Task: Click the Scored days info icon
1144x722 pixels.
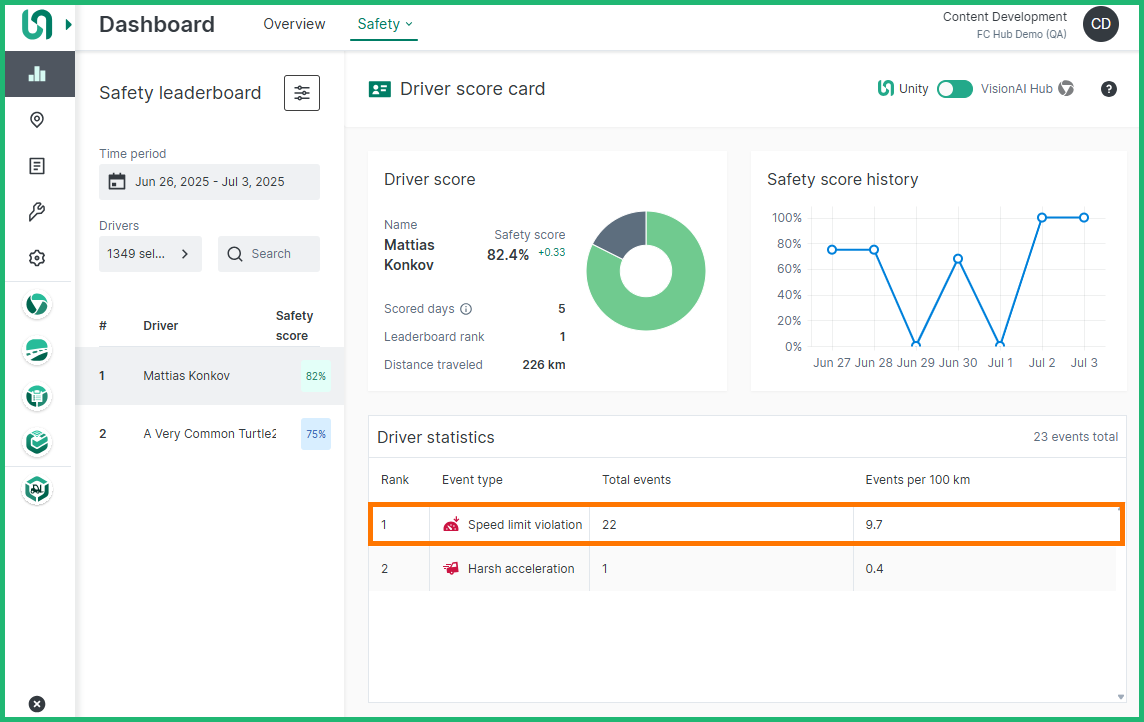Action: pyautogui.click(x=466, y=309)
